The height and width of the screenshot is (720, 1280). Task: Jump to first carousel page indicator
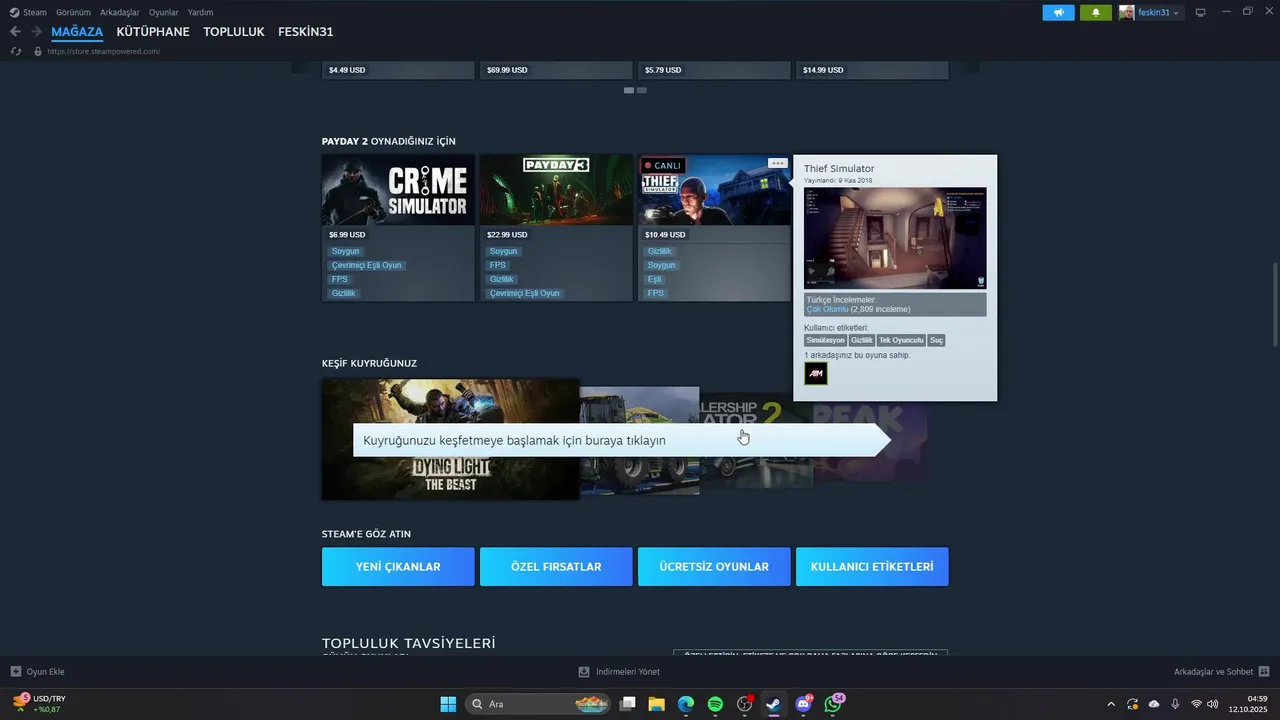629,90
